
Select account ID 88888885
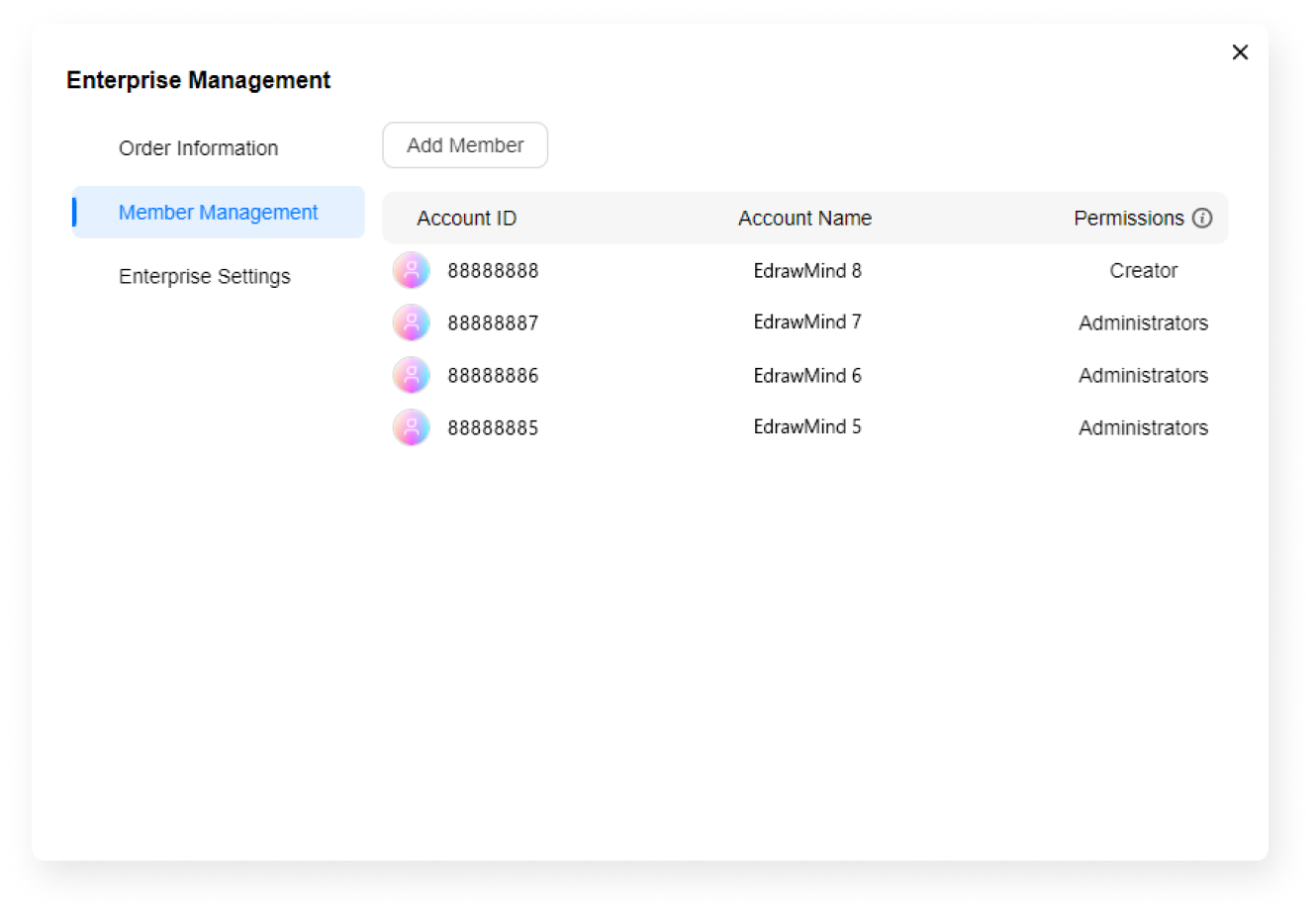click(x=493, y=428)
